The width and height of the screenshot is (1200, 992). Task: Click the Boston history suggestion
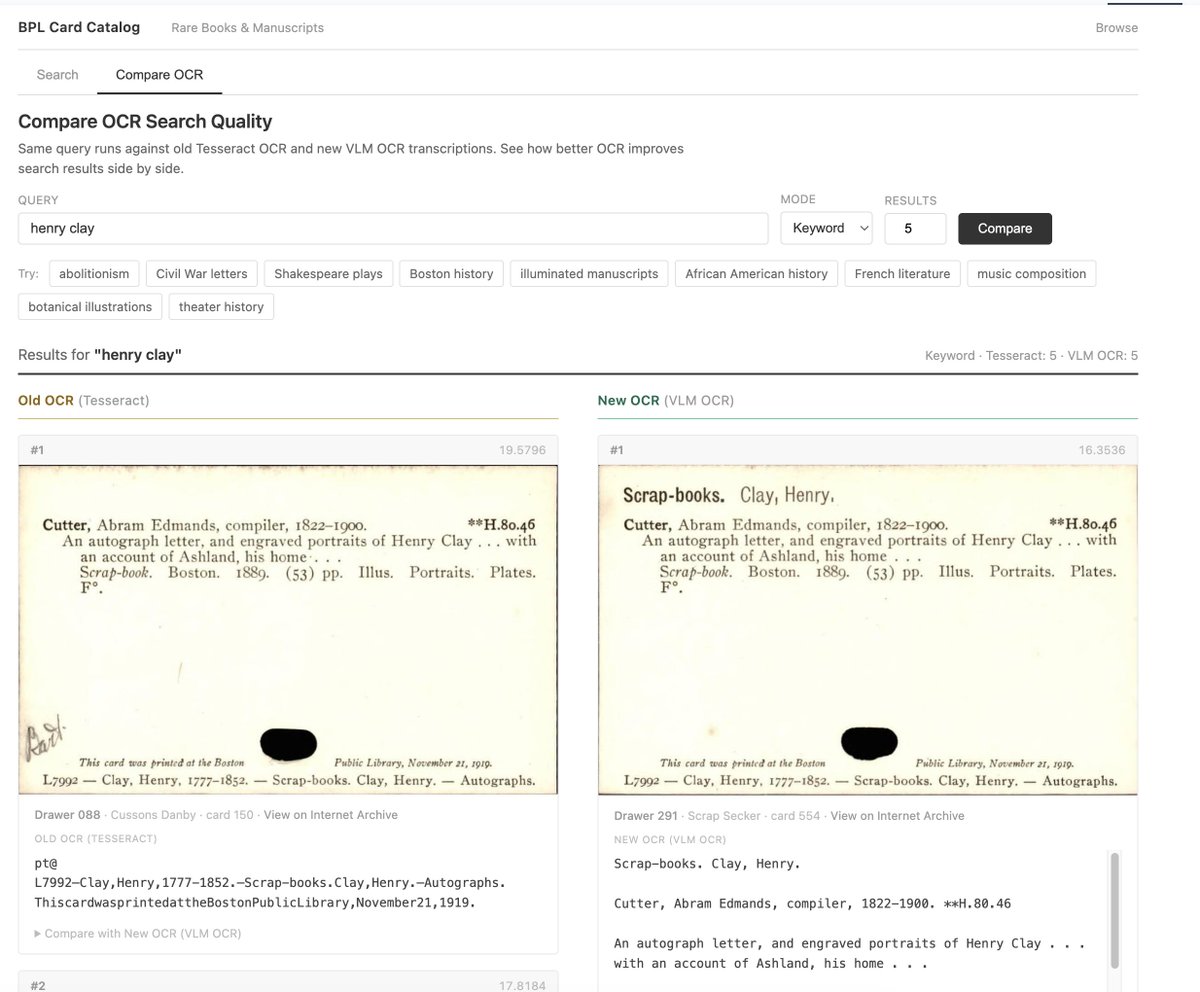(x=451, y=273)
